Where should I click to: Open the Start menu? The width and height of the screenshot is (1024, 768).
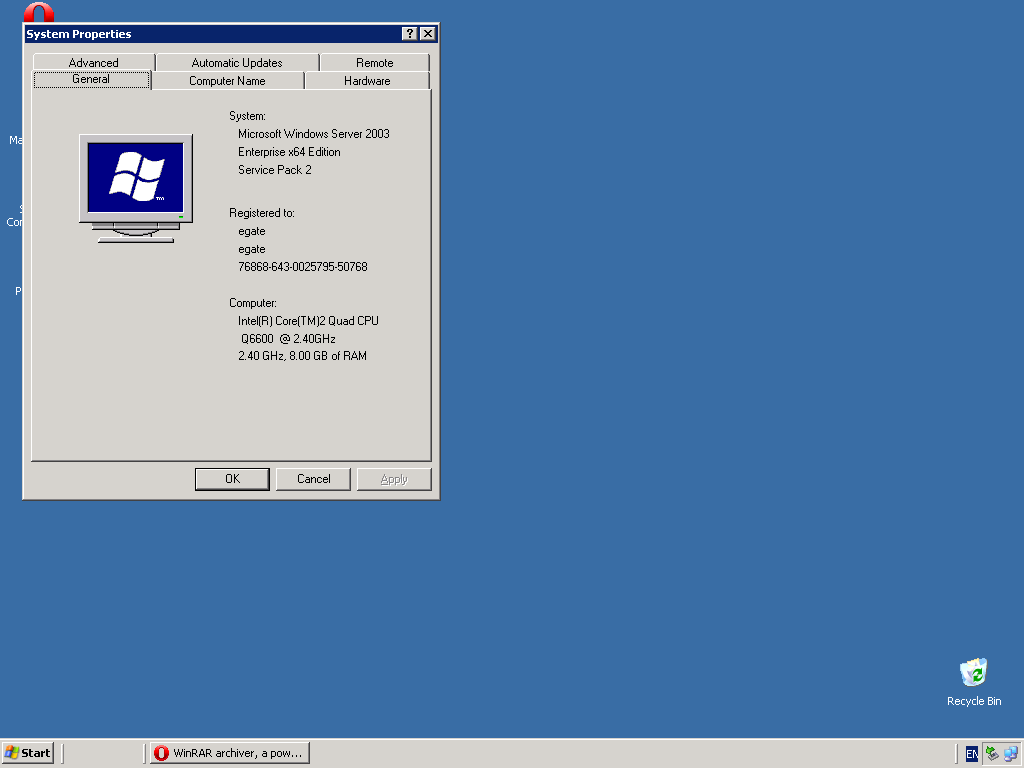[27, 753]
